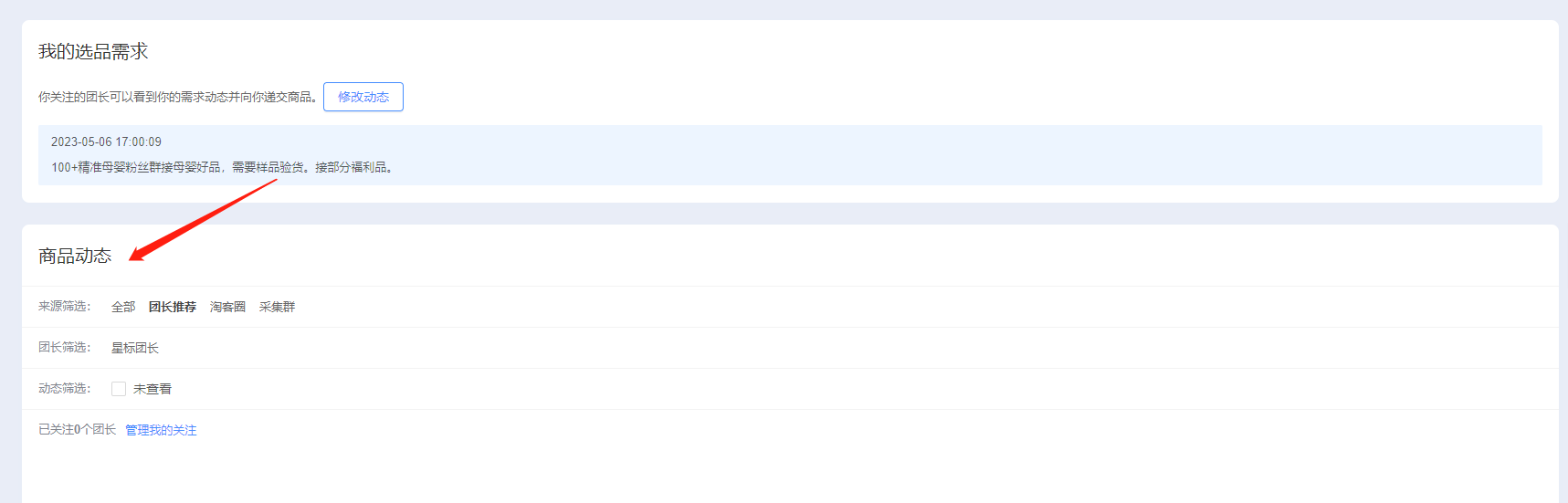Viewport: 1568px width, 503px height.
Task: Click the 2023-05-06 17:00:09 timestamp
Action: [106, 141]
